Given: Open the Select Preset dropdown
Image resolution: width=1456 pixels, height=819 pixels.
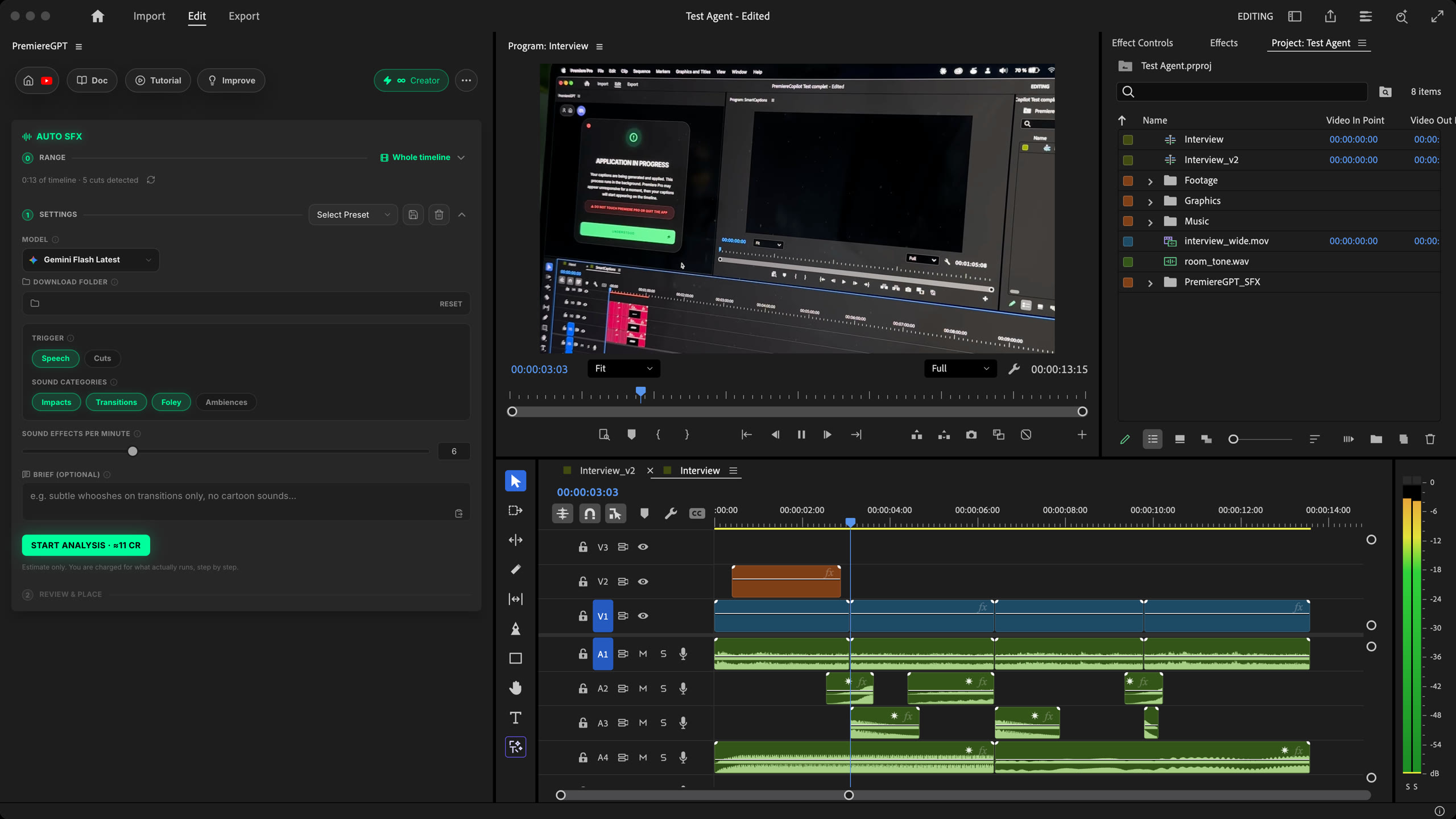Looking at the screenshot, I should point(353,214).
